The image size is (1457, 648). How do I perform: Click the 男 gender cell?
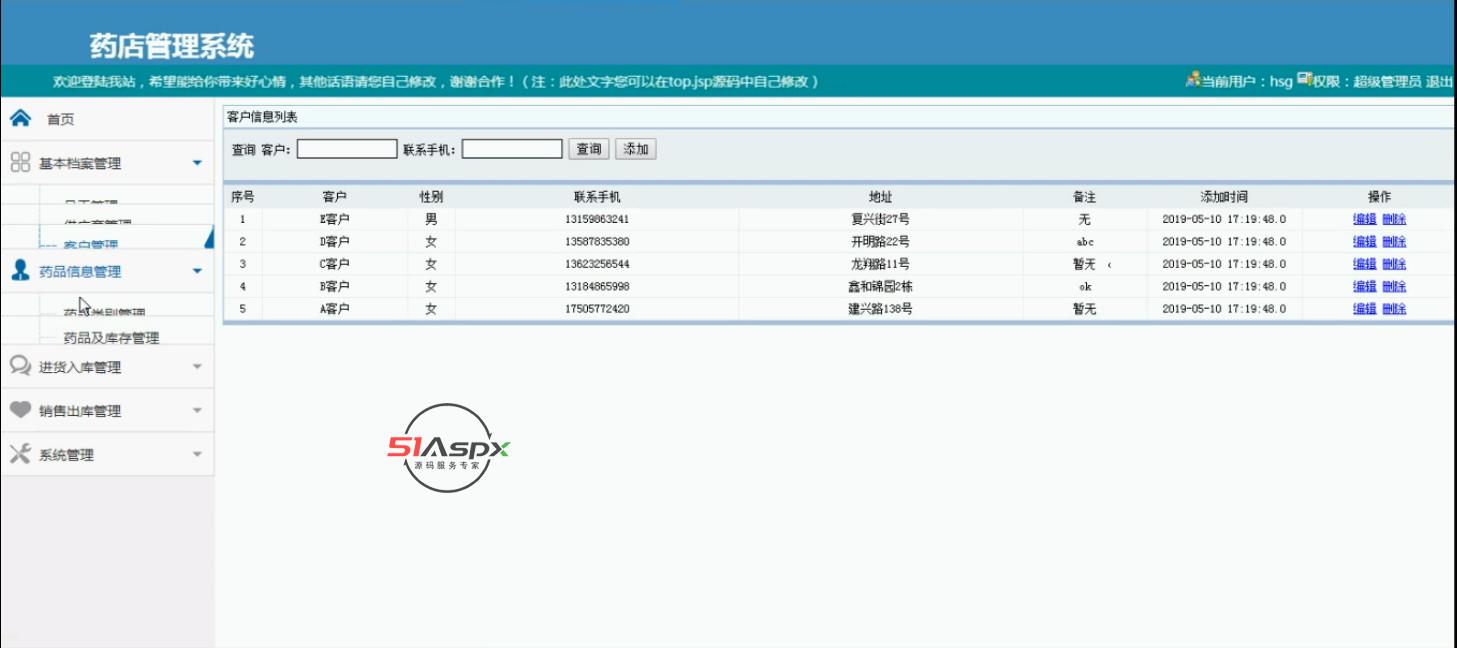[431, 219]
